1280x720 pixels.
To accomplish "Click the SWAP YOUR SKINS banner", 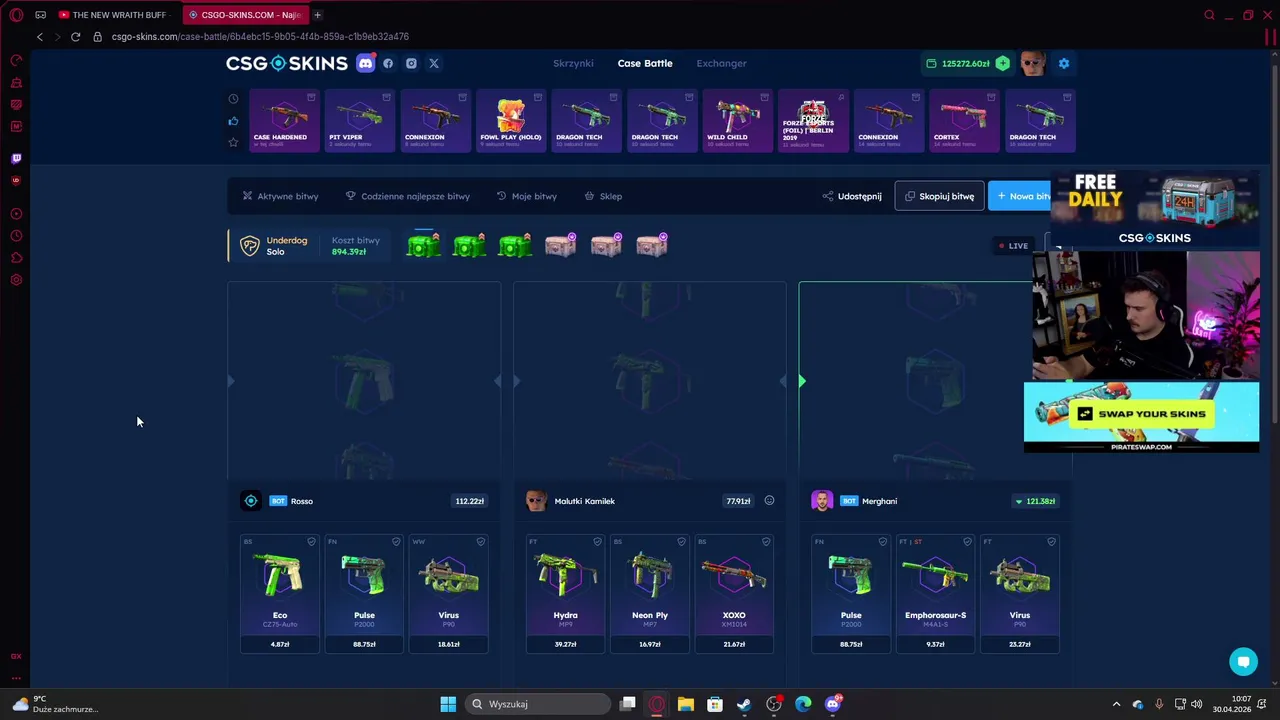I will [1141, 417].
